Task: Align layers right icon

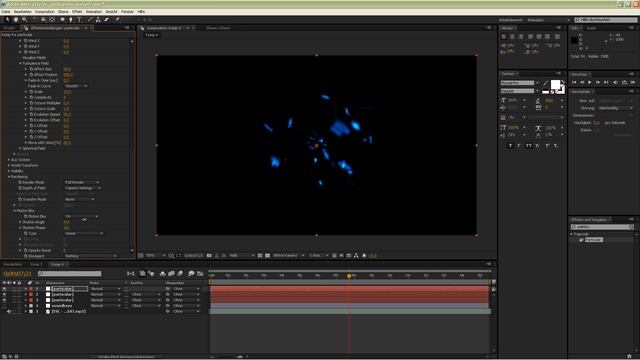Action: (x=521, y=36)
